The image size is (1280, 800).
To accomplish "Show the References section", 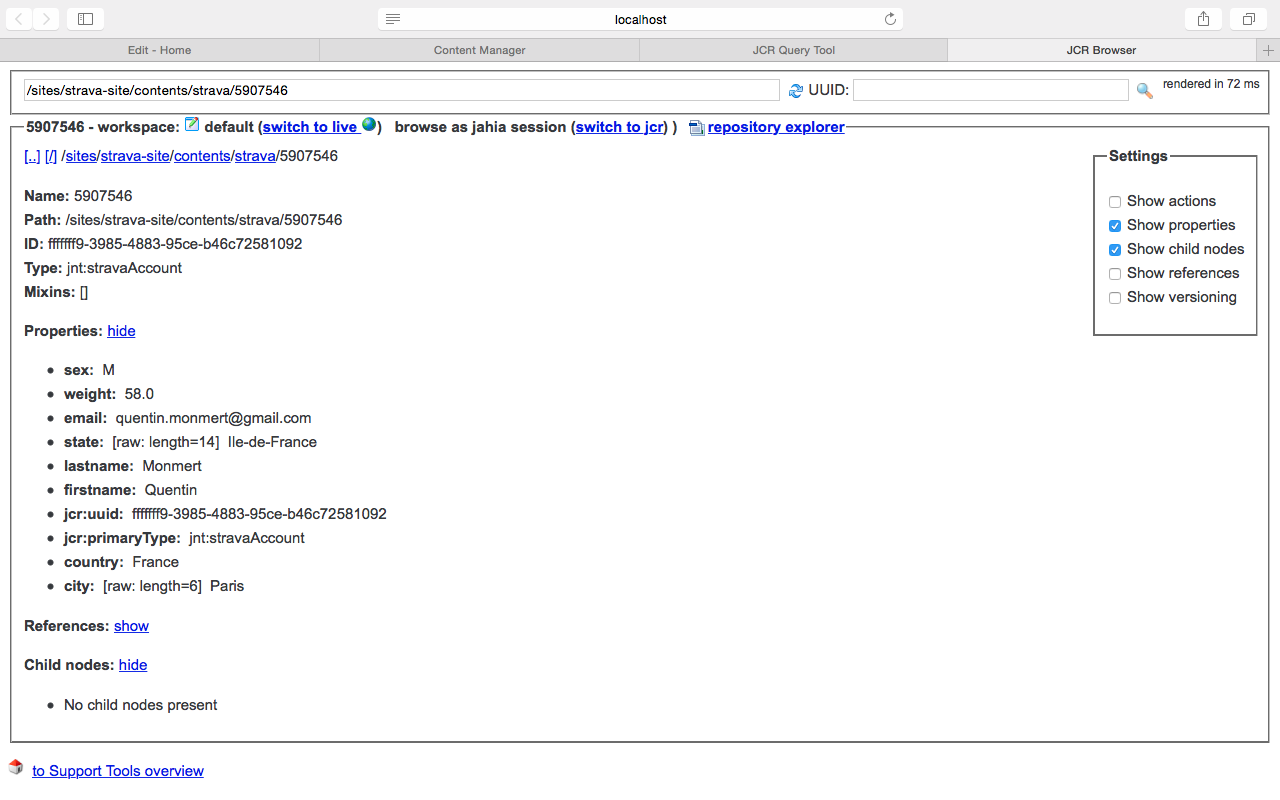I will (131, 626).
